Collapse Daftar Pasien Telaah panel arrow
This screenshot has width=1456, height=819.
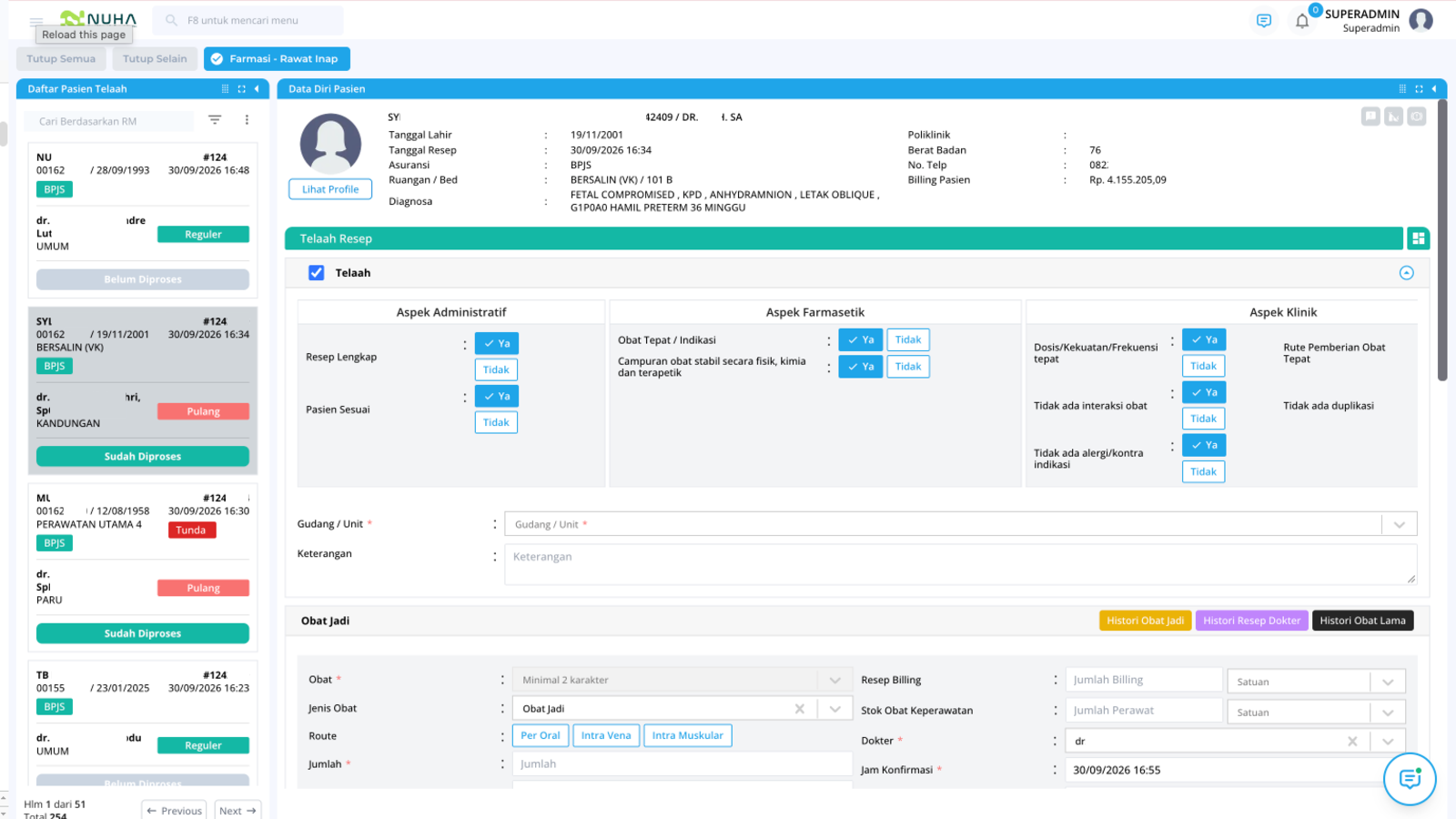pyautogui.click(x=257, y=89)
